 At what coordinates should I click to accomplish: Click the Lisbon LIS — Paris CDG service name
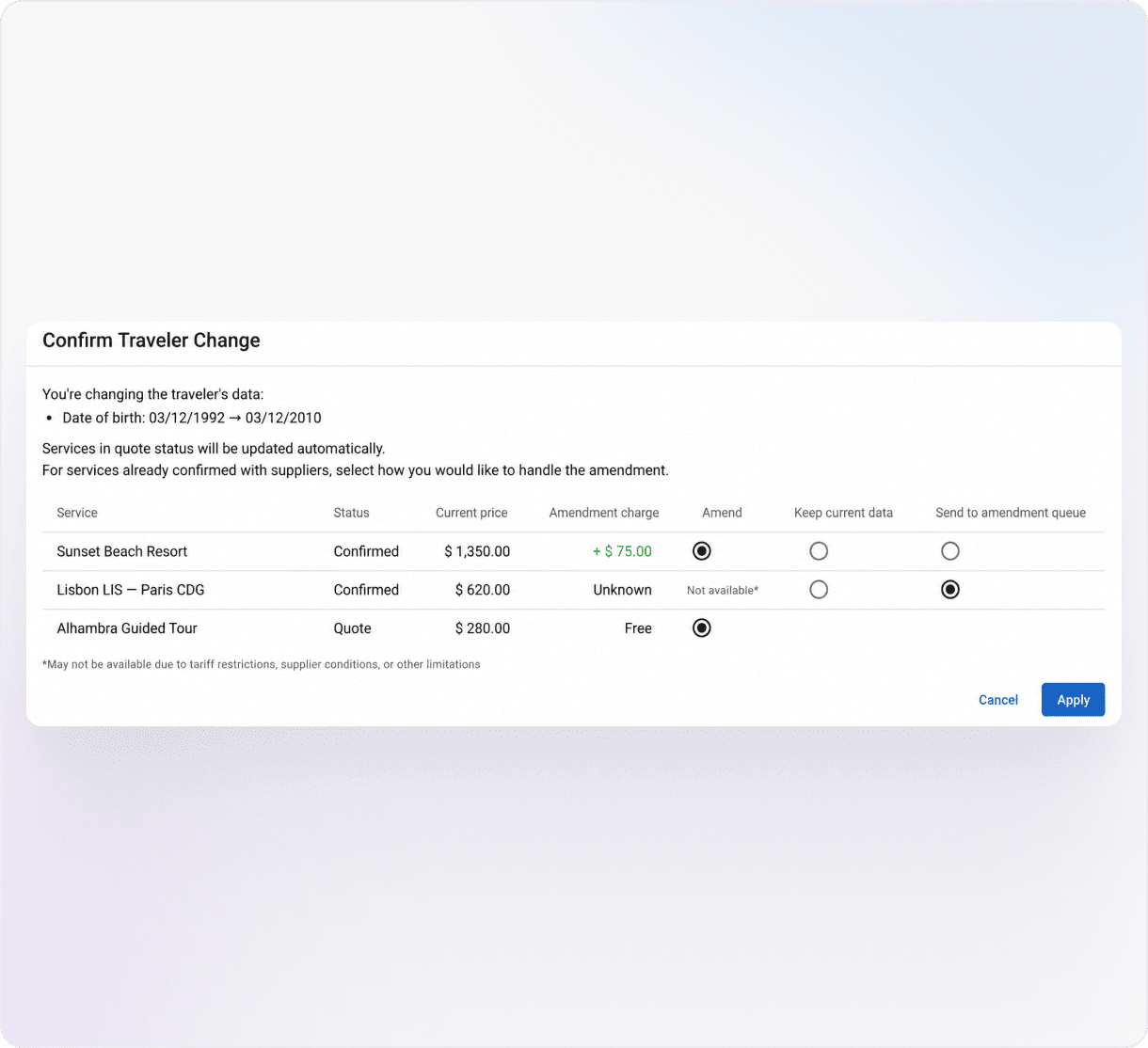131,590
